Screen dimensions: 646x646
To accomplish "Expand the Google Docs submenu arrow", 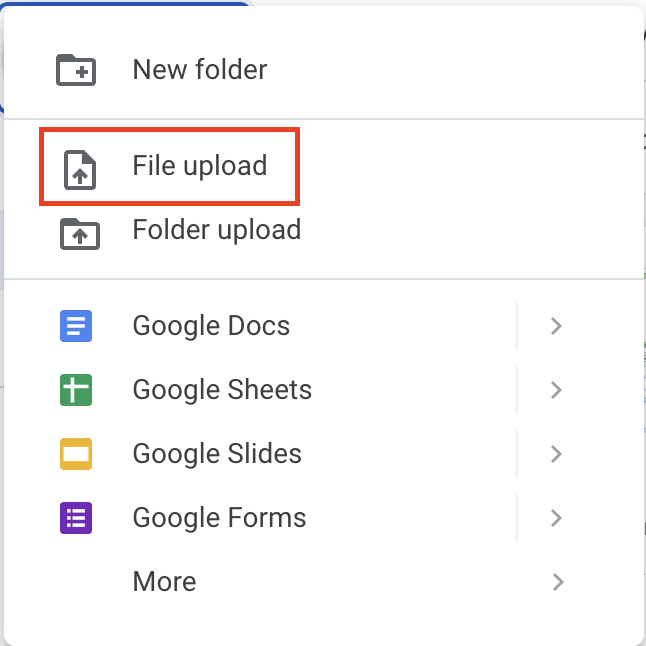I will [x=556, y=326].
